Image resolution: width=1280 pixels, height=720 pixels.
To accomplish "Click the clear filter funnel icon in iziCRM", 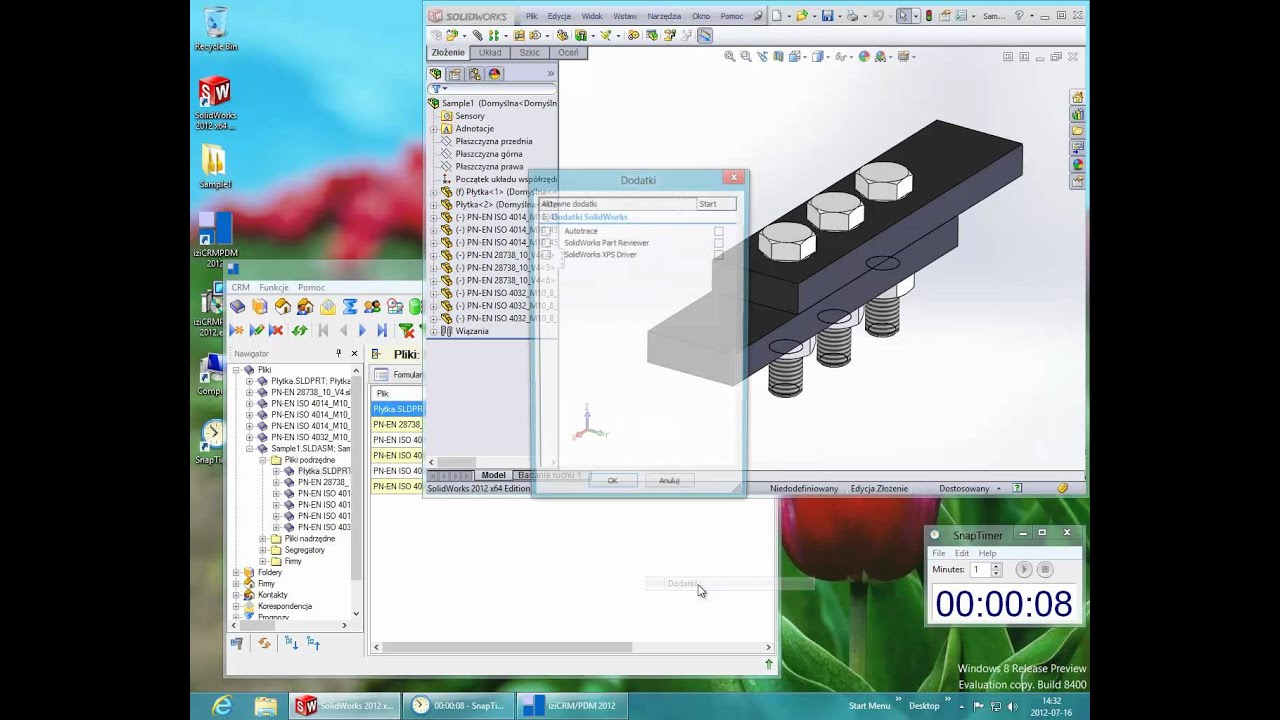I will pos(406,330).
